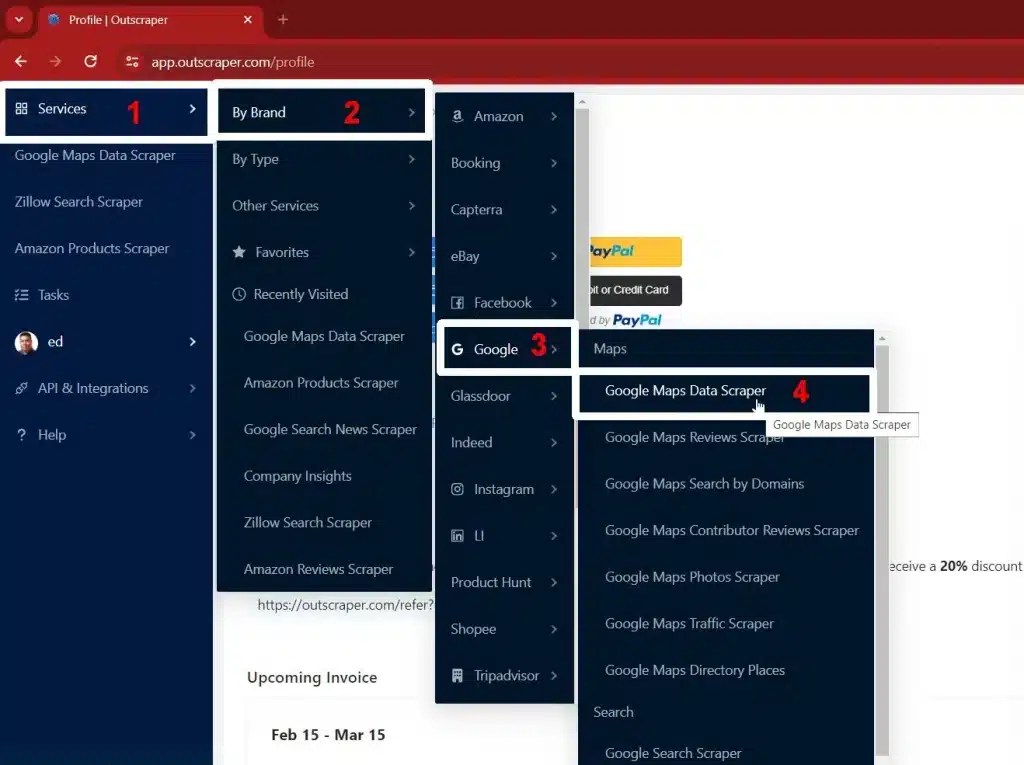The height and width of the screenshot is (765, 1024).
Task: Click the Amazon logo icon
Action: tap(457, 116)
